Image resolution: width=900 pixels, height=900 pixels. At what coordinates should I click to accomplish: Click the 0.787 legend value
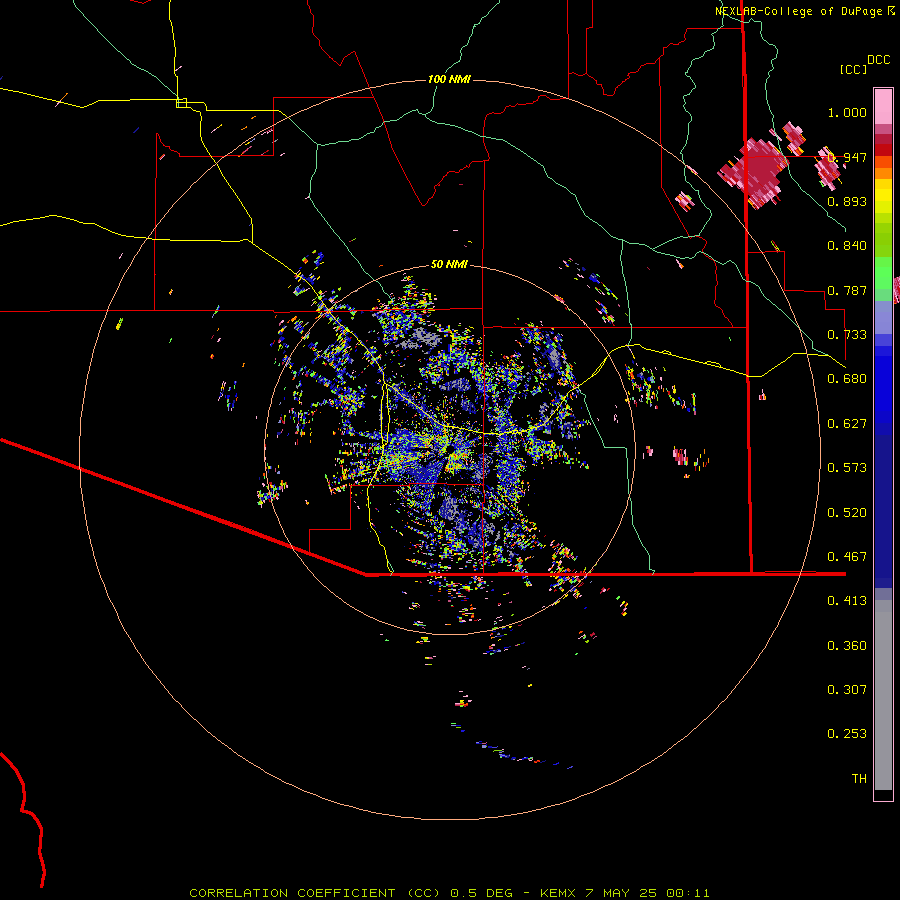pos(847,290)
